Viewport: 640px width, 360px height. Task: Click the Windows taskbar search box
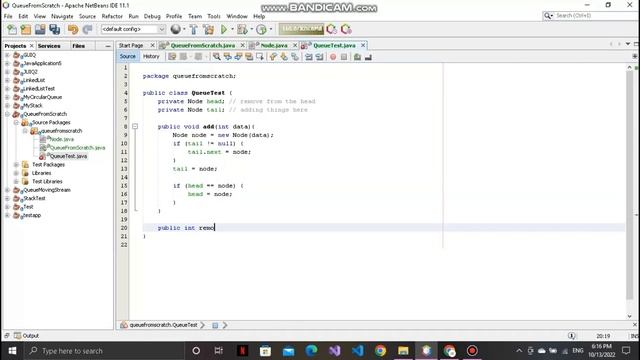[104, 351]
